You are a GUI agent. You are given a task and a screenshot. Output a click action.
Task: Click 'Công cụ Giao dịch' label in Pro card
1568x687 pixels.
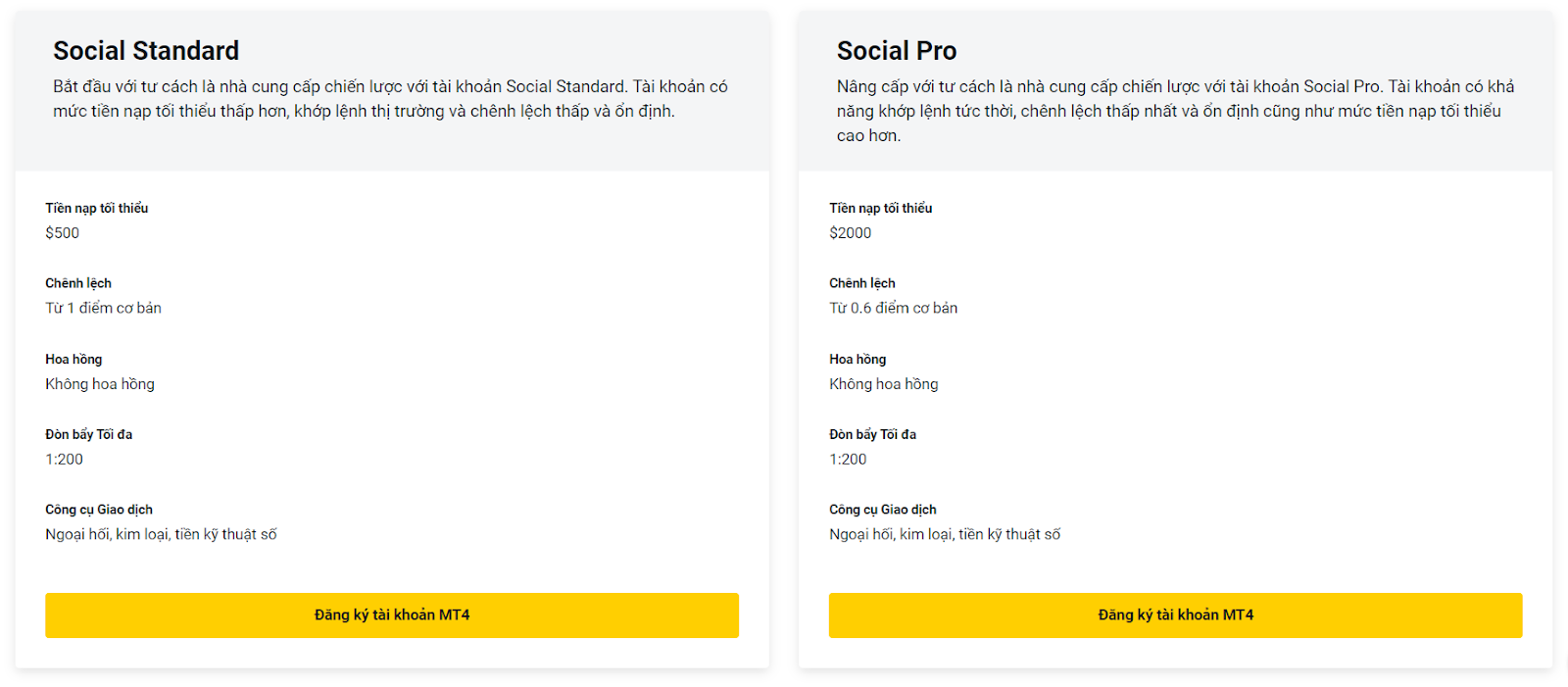[883, 510]
